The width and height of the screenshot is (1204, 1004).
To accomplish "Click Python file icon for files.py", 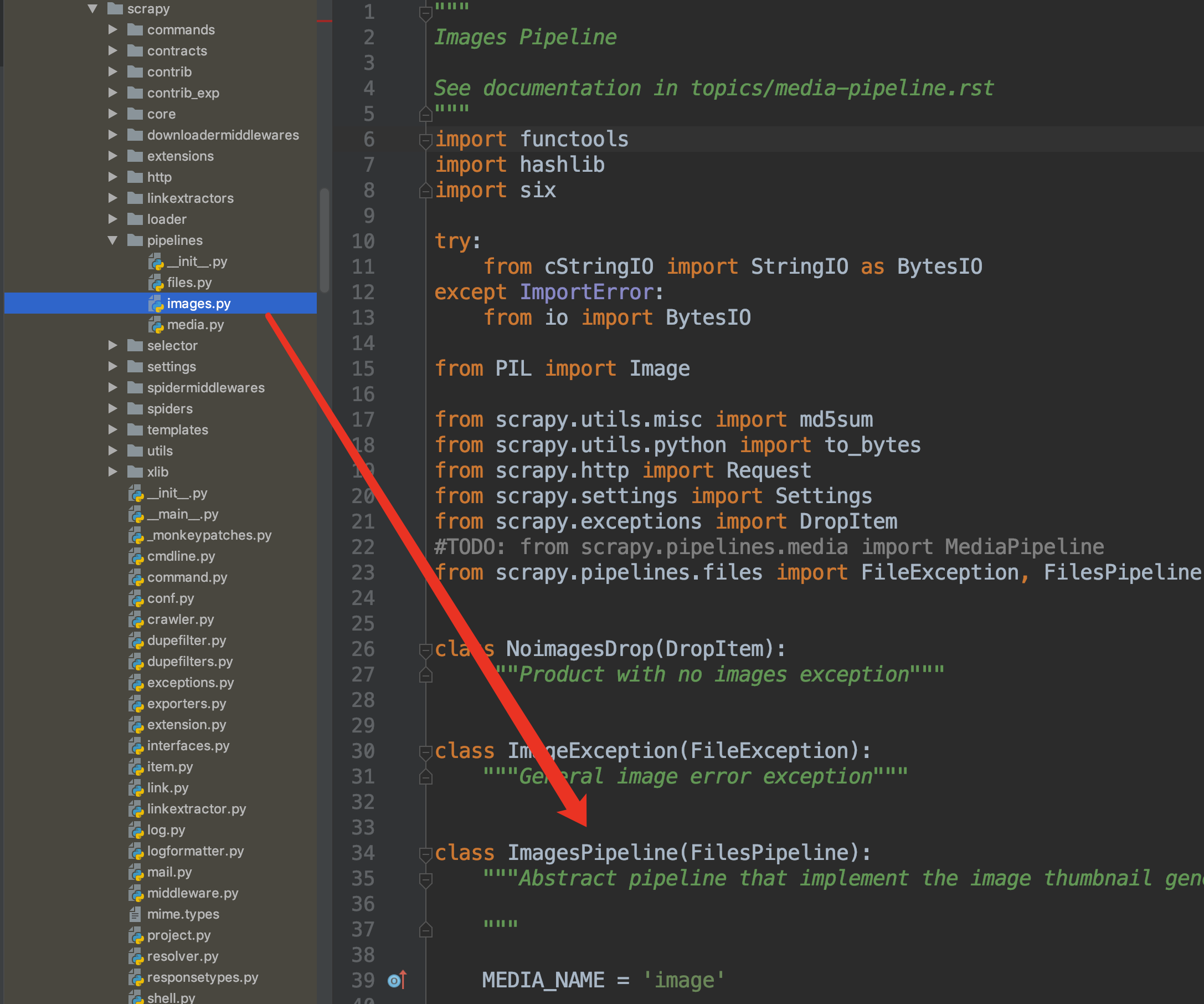I will 156,283.
